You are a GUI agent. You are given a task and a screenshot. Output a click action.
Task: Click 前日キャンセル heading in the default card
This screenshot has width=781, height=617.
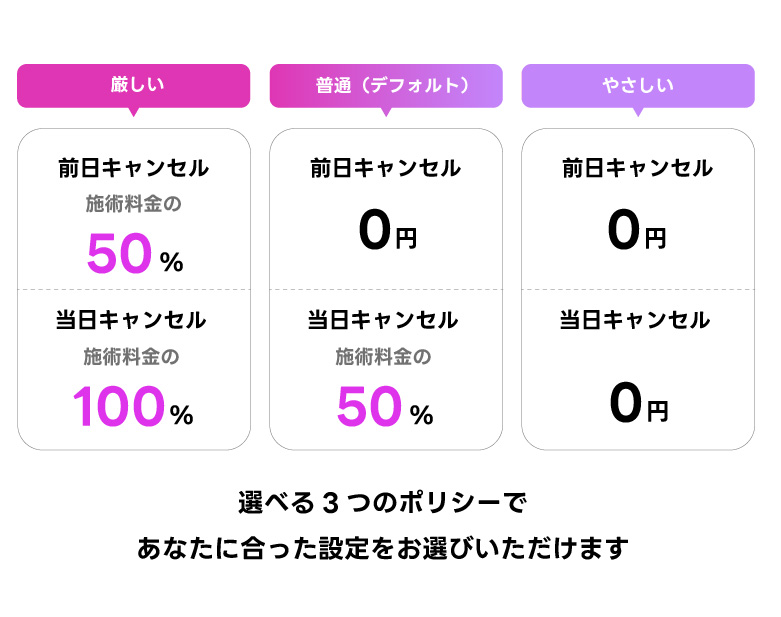386,168
